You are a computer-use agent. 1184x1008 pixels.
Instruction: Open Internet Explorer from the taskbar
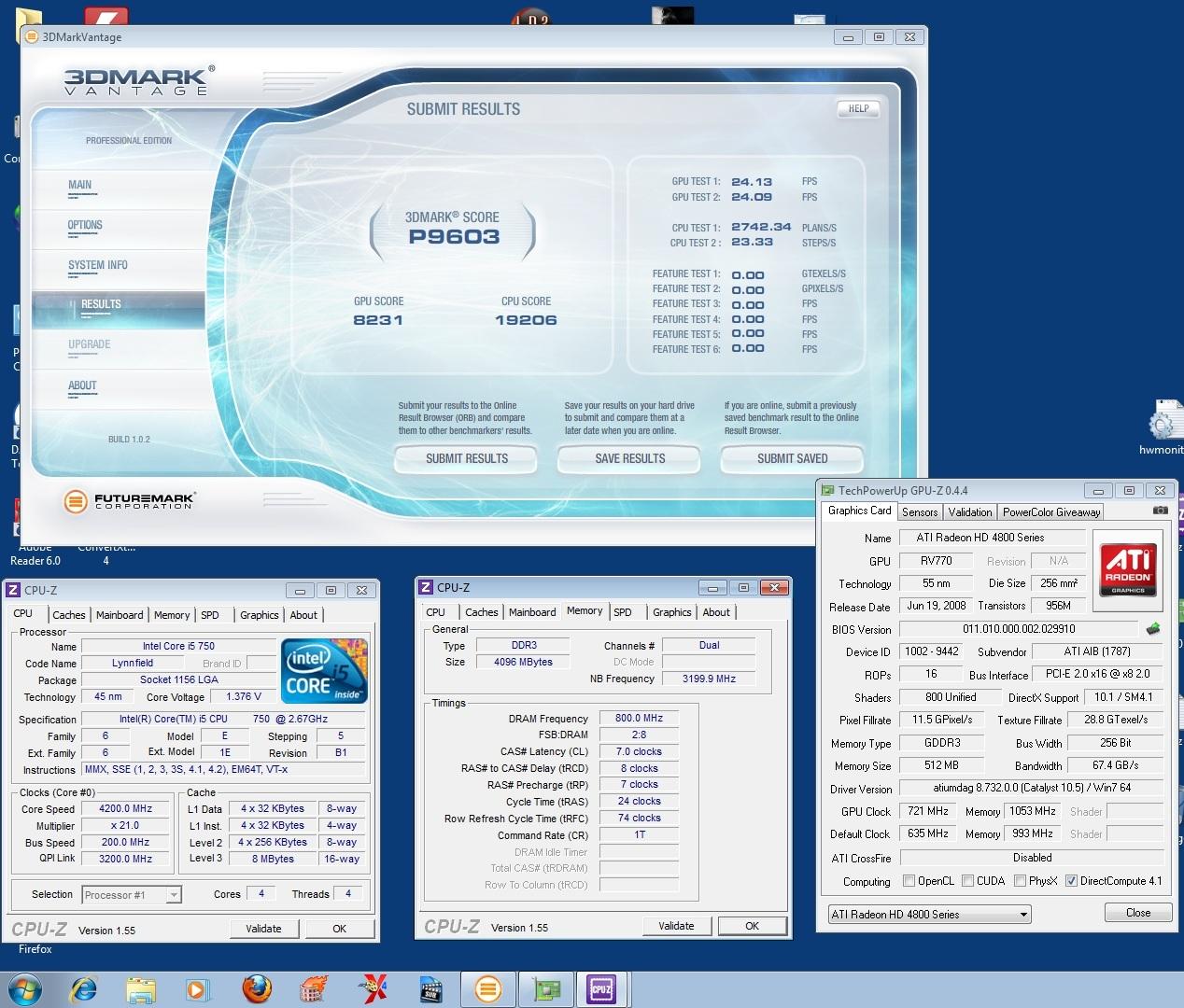[x=83, y=988]
